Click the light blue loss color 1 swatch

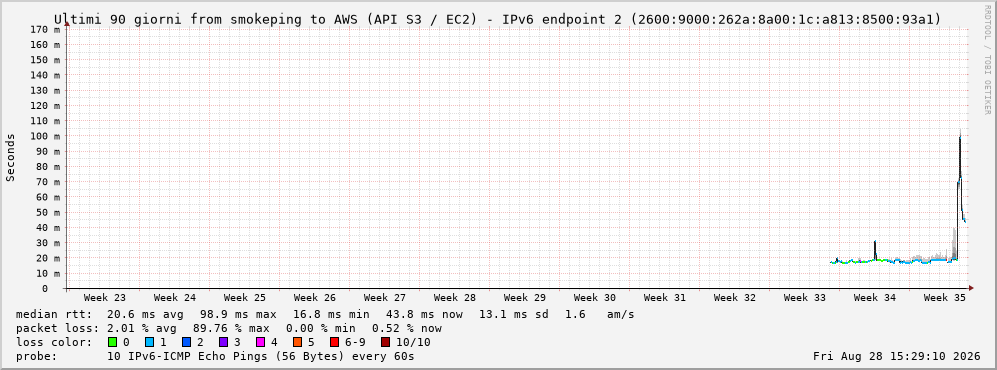pyautogui.click(x=149, y=342)
